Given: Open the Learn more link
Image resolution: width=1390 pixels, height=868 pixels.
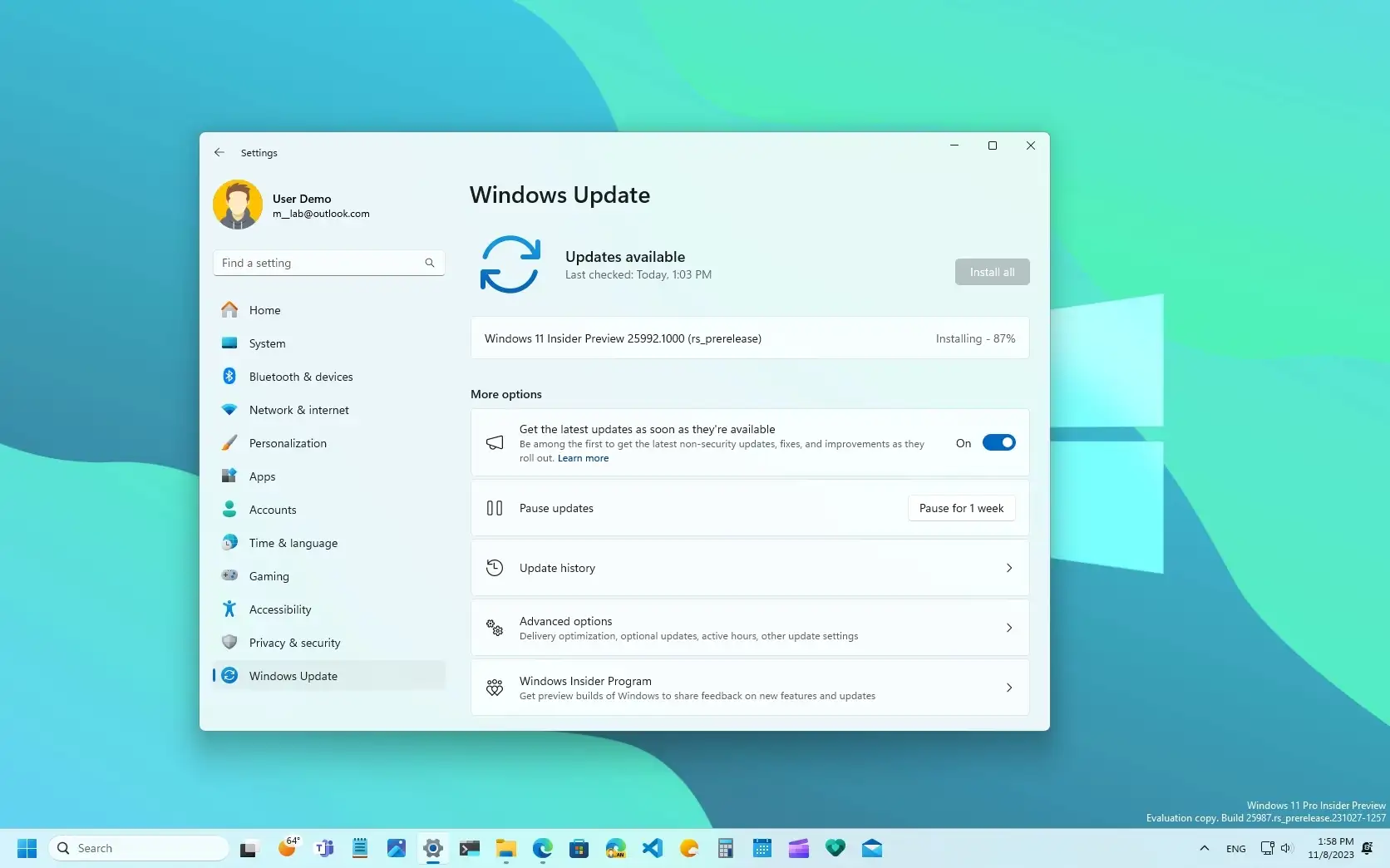Looking at the screenshot, I should coord(582,457).
